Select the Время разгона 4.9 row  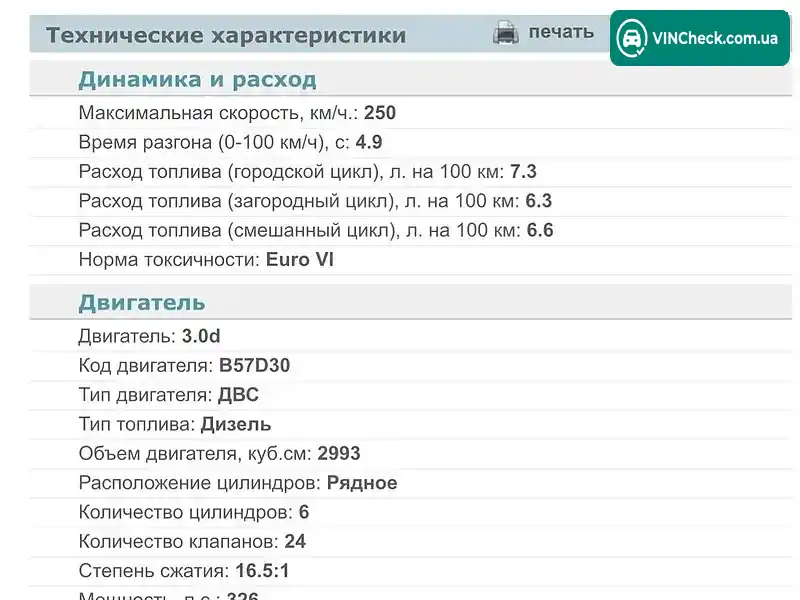click(x=411, y=142)
